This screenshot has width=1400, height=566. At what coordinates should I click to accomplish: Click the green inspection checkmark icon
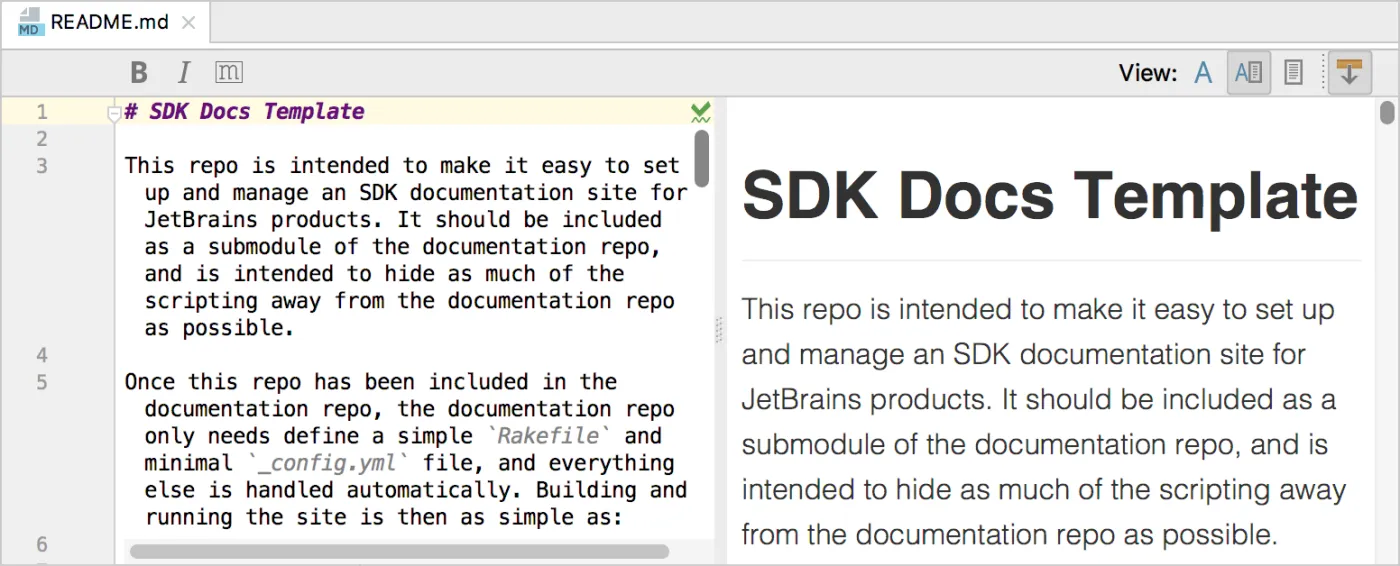[701, 112]
